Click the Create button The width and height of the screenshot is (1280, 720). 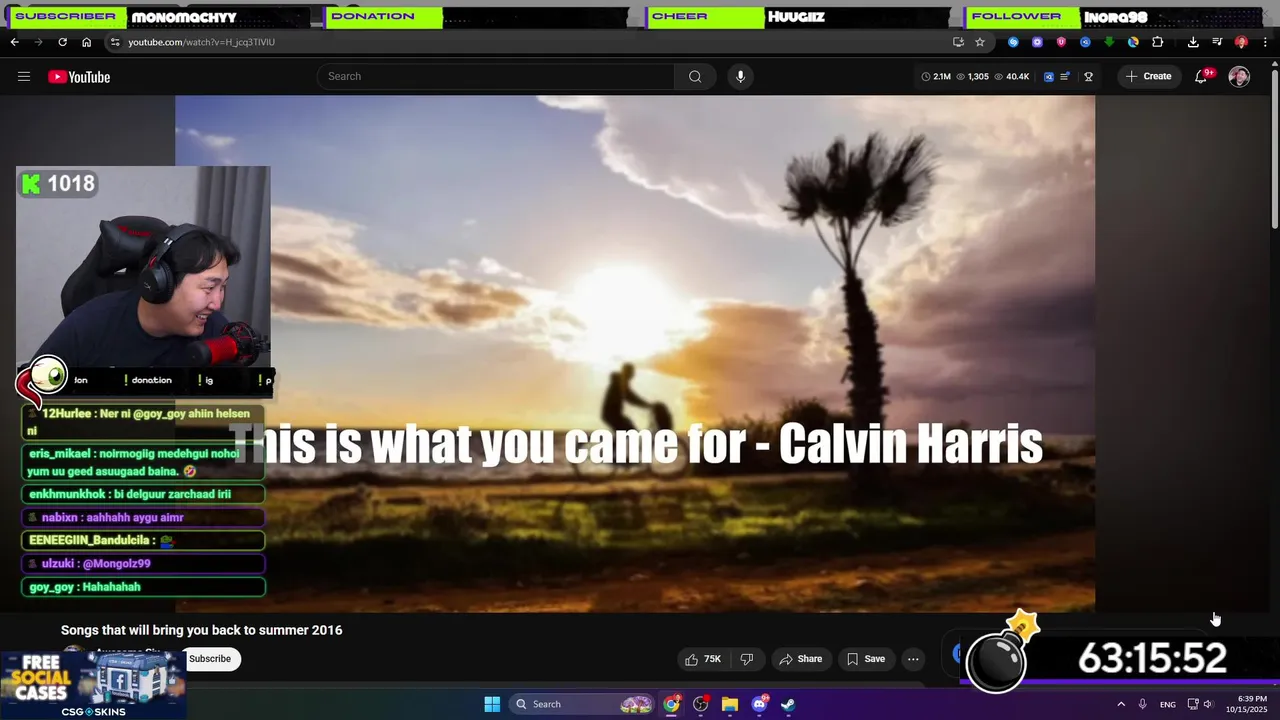click(x=1148, y=77)
